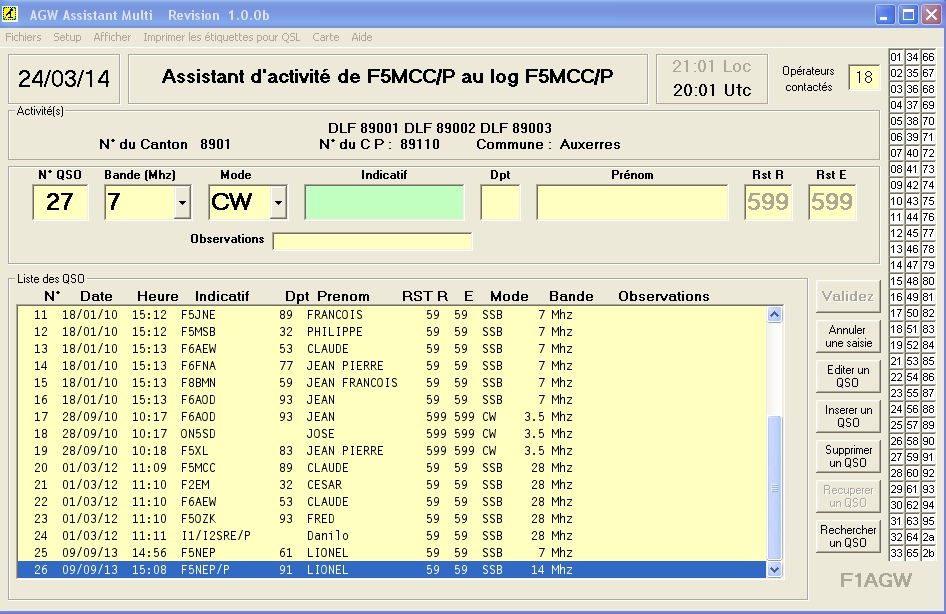Click the Dpt input field
Viewport: 946px width, 614px height.
click(500, 202)
